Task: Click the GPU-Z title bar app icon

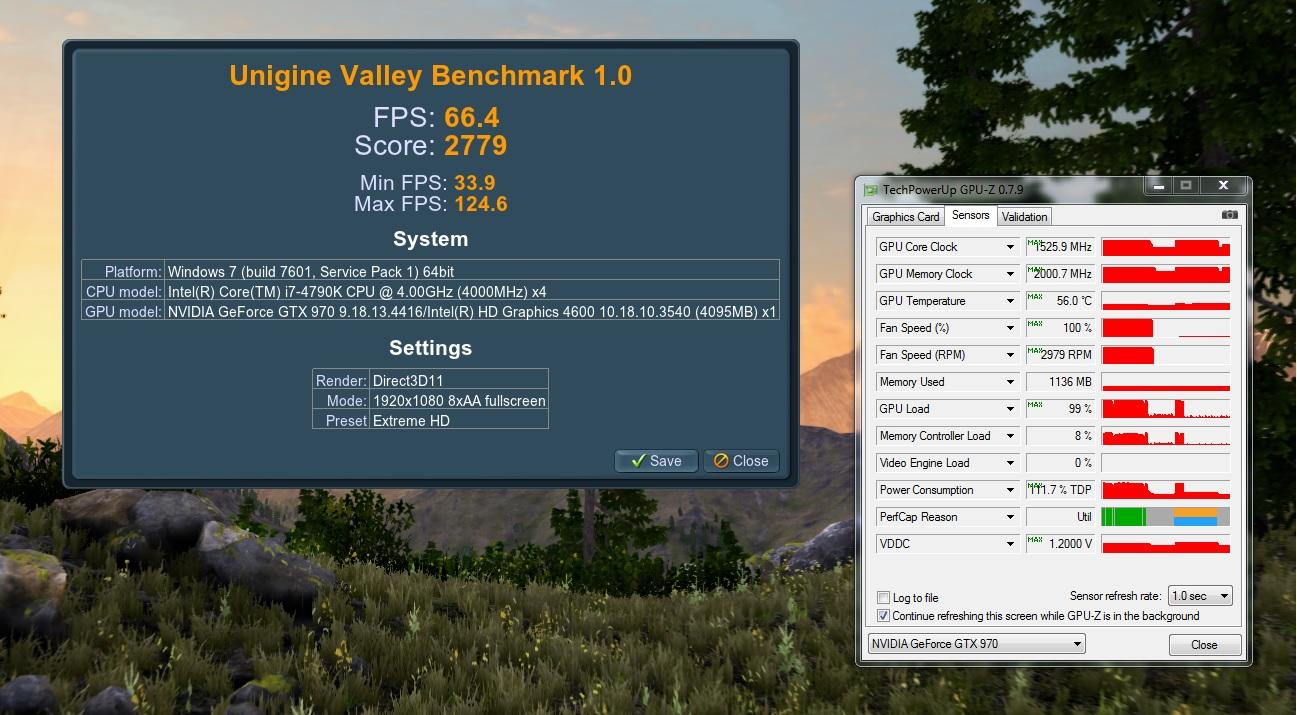Action: click(x=871, y=190)
